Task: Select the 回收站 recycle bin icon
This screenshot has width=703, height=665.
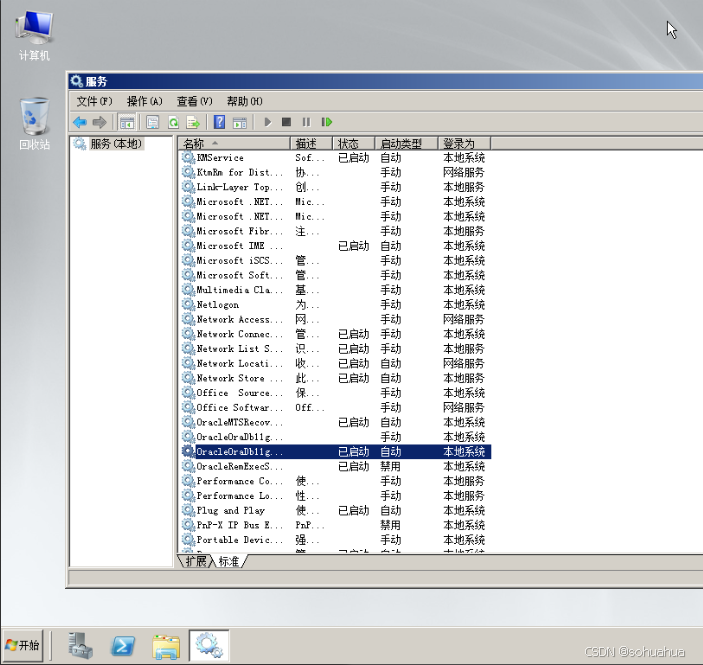Action: pyautogui.click(x=34, y=124)
